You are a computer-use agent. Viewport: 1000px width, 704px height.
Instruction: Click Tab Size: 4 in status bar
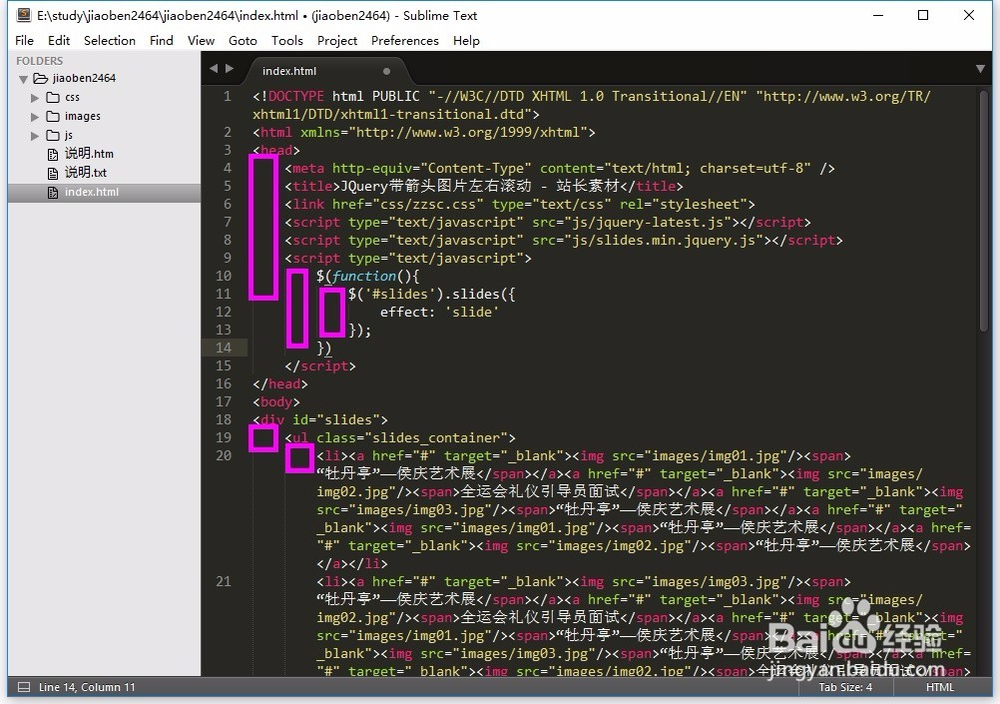tap(845, 687)
